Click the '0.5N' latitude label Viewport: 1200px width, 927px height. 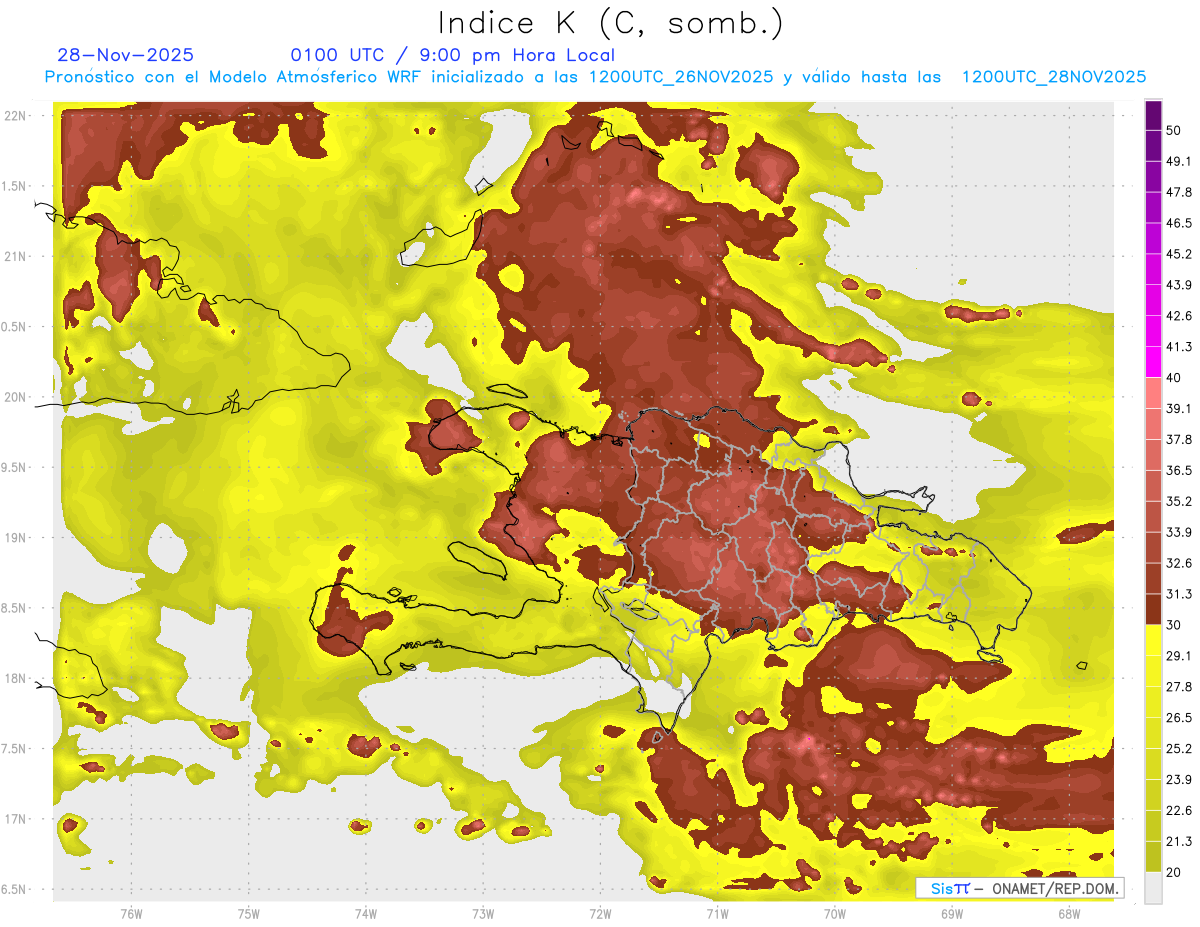[14, 327]
